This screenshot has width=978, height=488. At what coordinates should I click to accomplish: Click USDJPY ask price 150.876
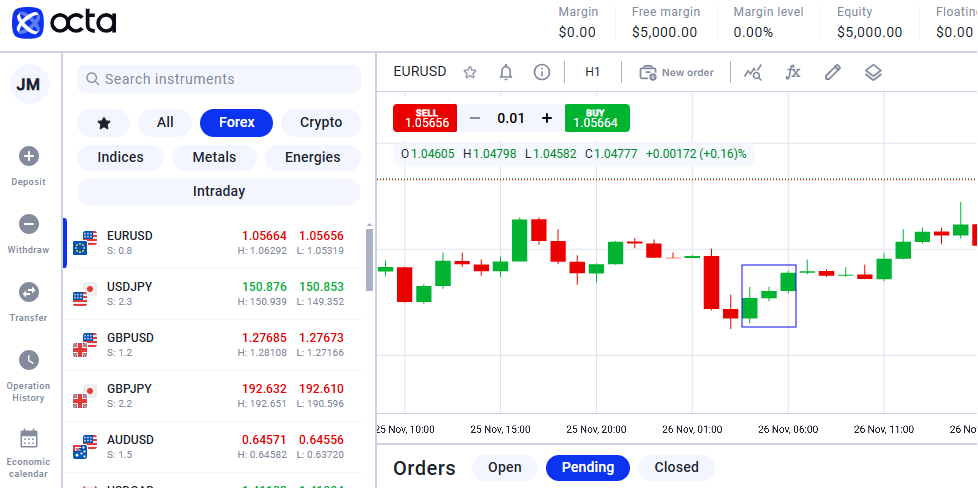[264, 287]
